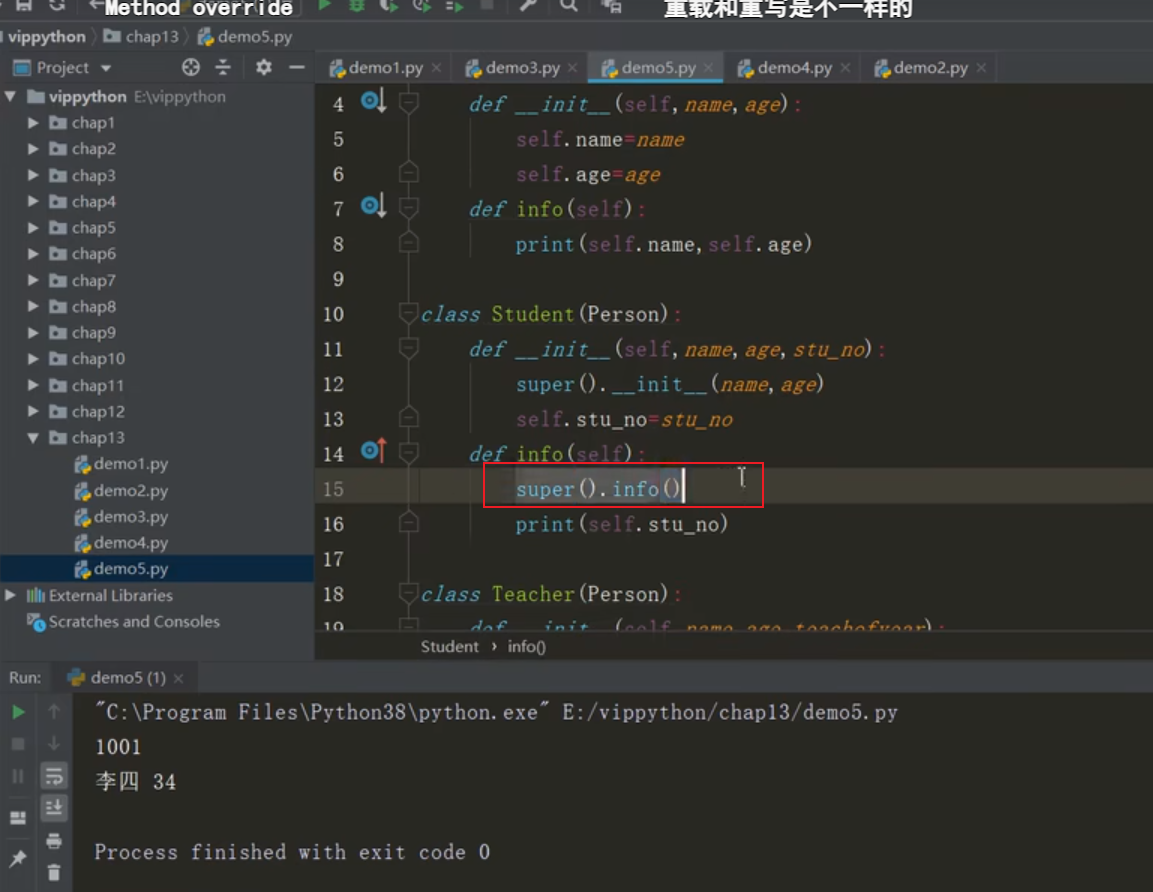The width and height of the screenshot is (1153, 892).
Task: Click pause output icon in Run panel
Action: (18, 777)
